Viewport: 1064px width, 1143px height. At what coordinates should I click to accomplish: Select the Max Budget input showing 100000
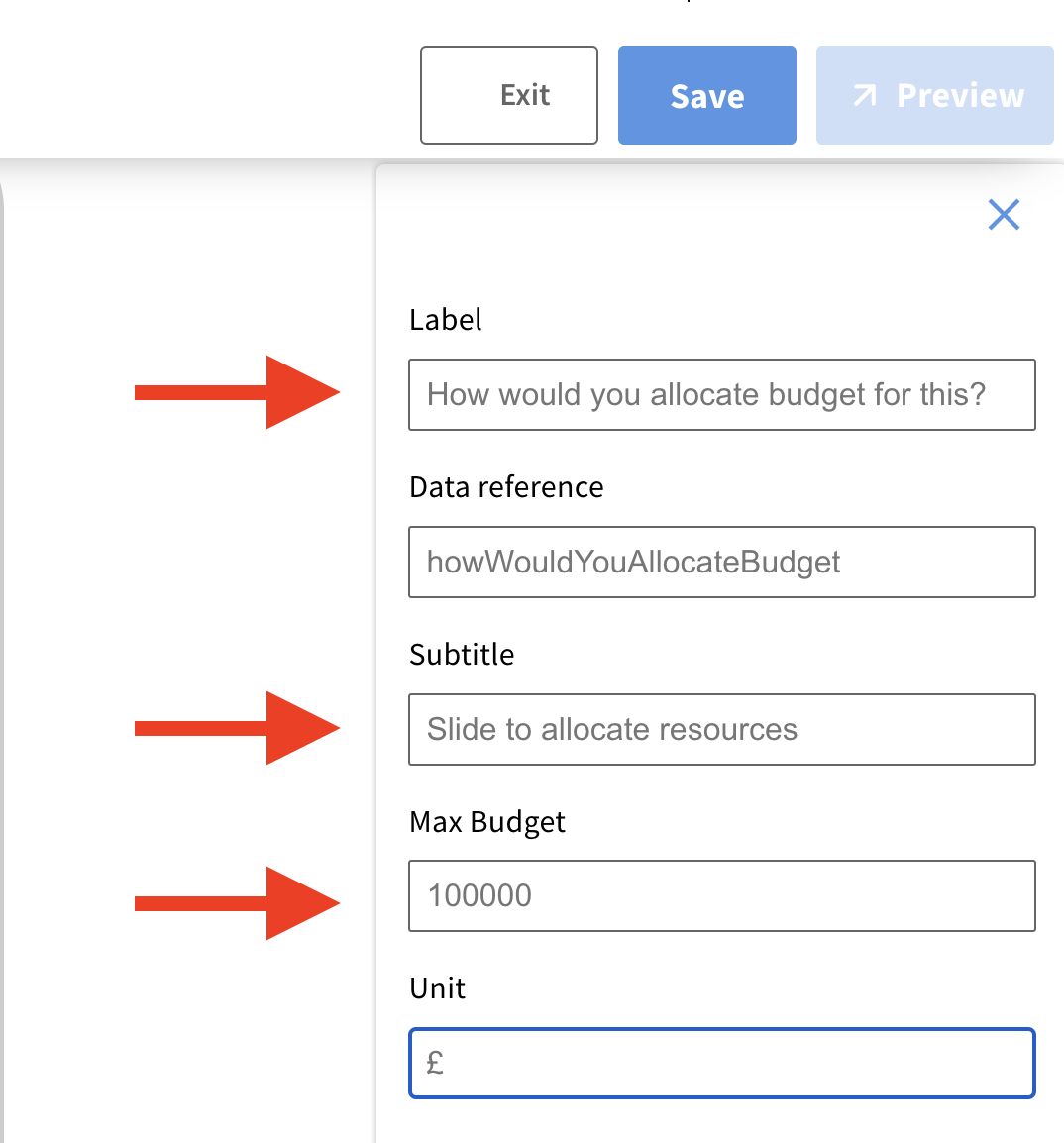[721, 895]
